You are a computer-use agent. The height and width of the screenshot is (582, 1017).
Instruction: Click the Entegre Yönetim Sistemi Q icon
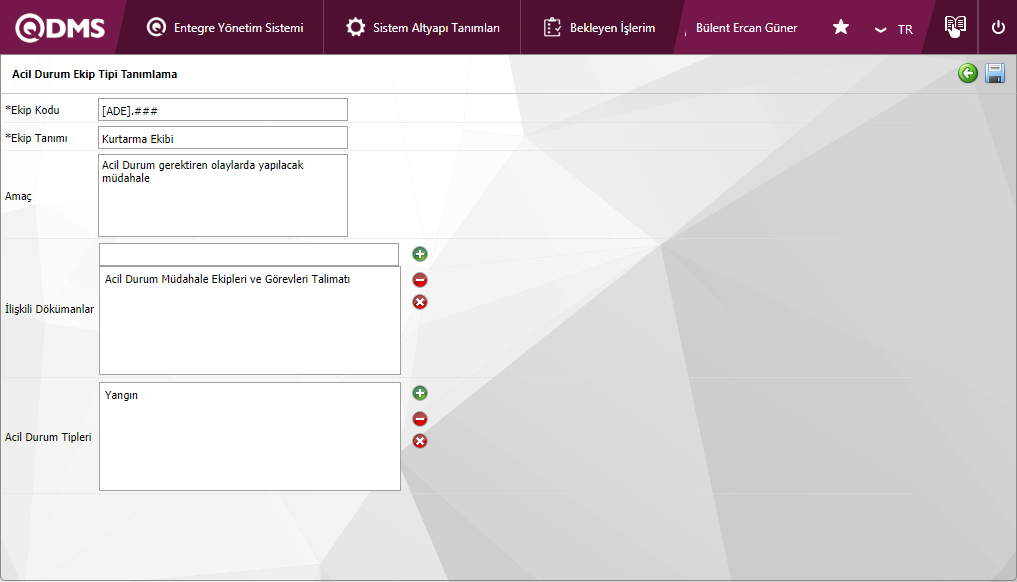156,27
